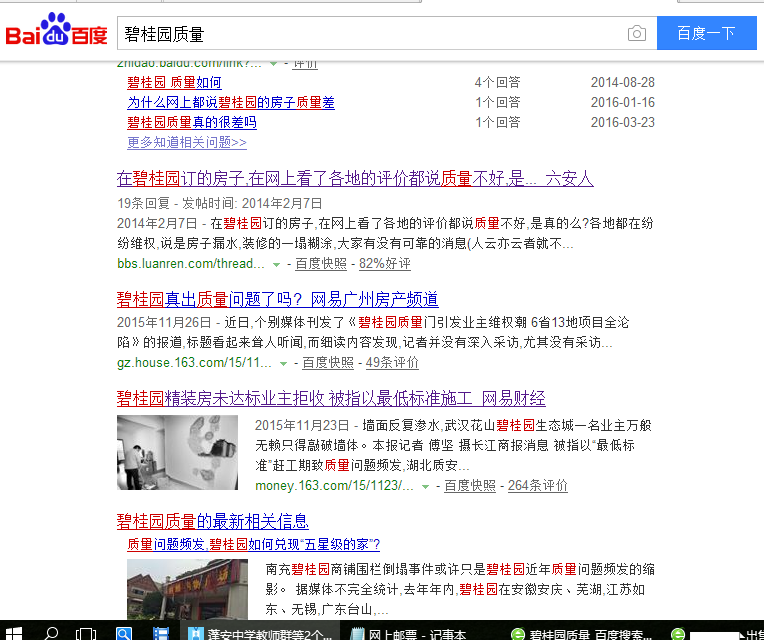The width and height of the screenshot is (764, 640).
Task: Click the damaged wall thumbnail image
Action: [x=177, y=452]
